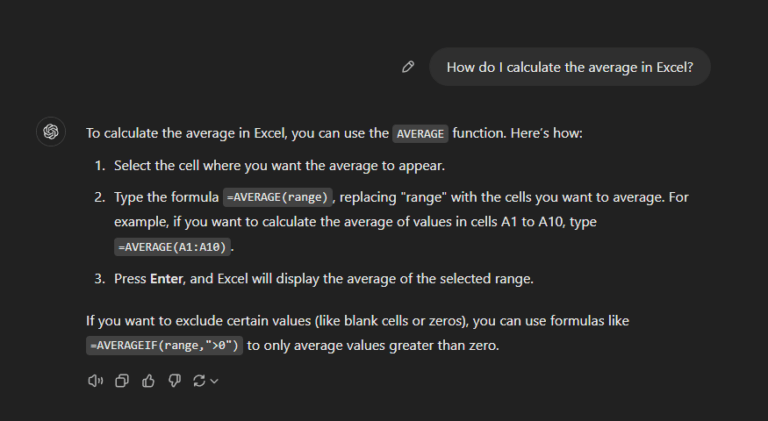The height and width of the screenshot is (421, 768).
Task: Click the =AVERAGEIF(range,">0") code snippet
Action: point(164,346)
